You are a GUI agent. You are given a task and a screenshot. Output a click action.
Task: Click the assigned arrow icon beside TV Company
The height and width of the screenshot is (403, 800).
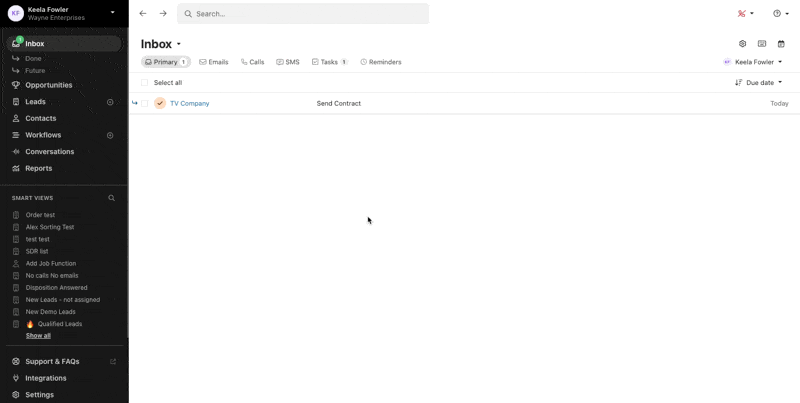(x=135, y=103)
